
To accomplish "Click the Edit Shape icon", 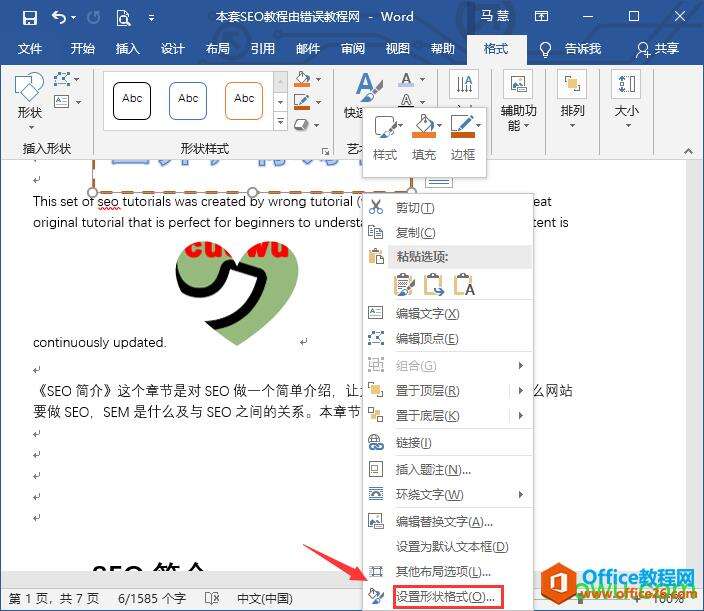I will 62,79.
